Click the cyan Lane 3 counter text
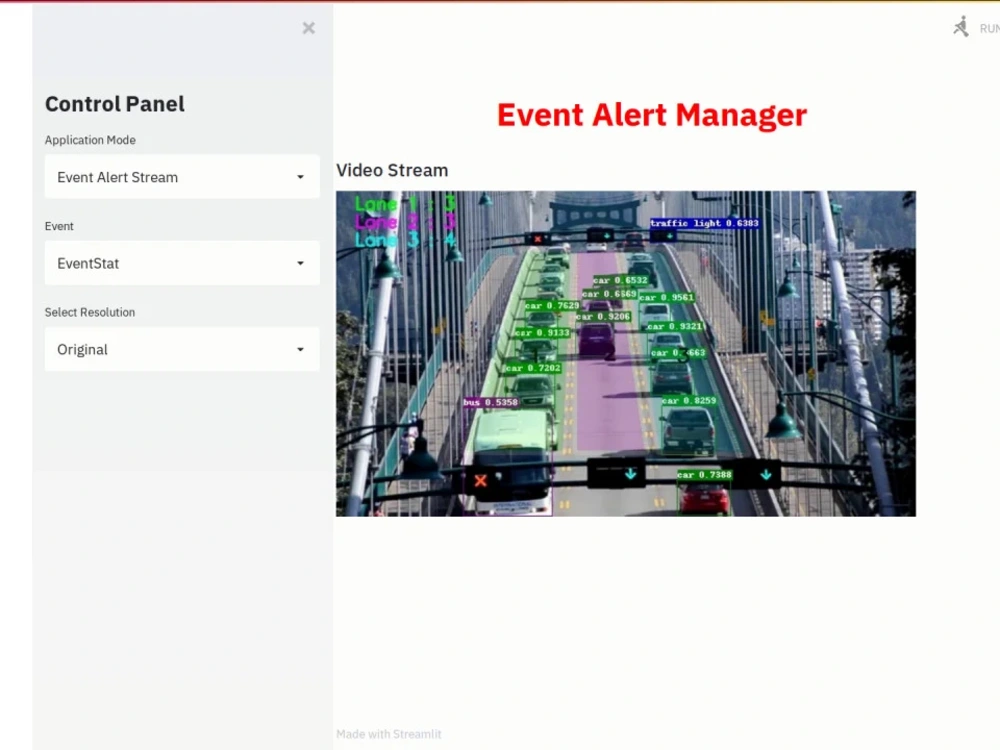Viewport: 1000px width, 750px height. click(406, 240)
